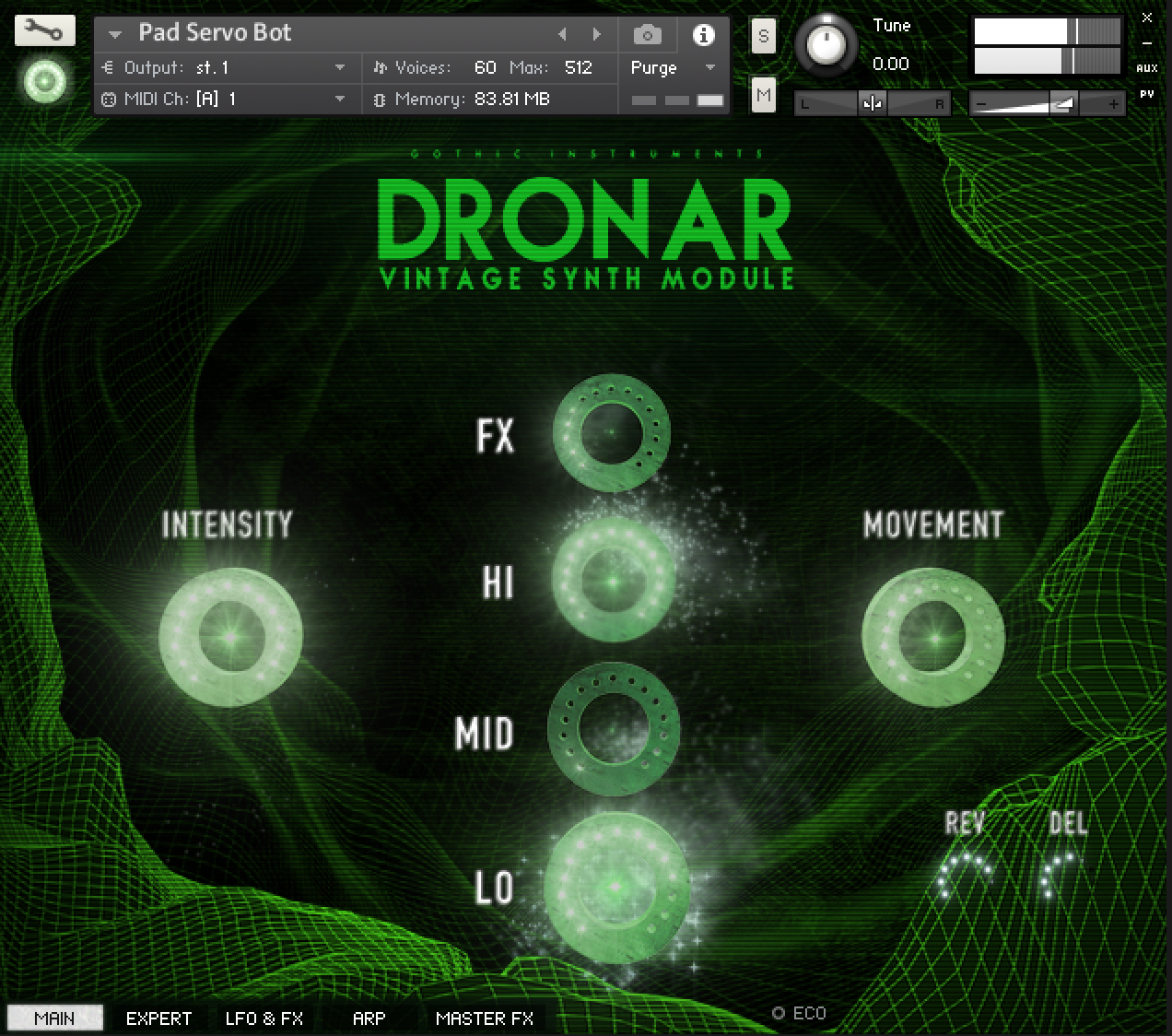This screenshot has height=1036, width=1172.
Task: Enable Solo with the S button
Action: coord(763,36)
